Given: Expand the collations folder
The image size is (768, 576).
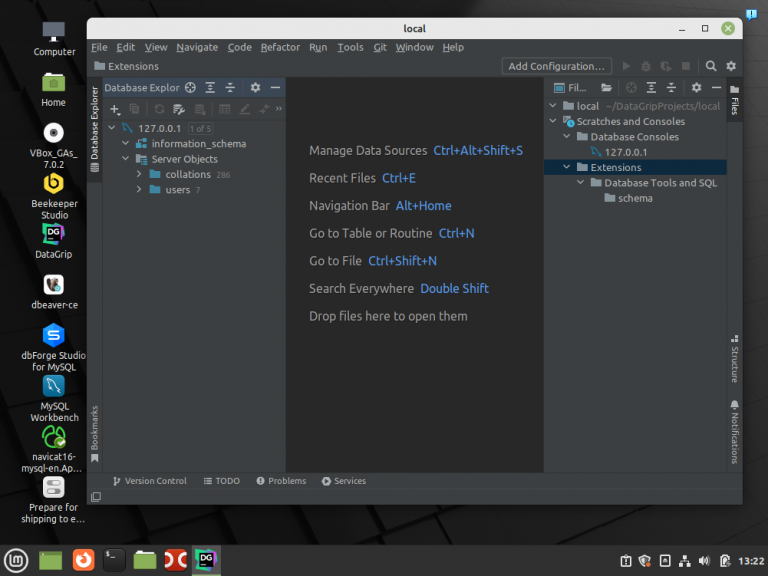Looking at the screenshot, I should click(x=139, y=175).
